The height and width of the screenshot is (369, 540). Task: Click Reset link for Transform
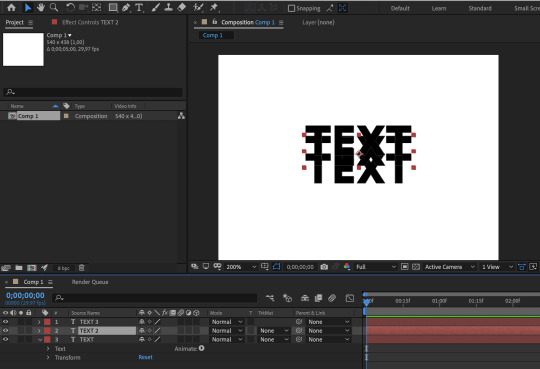point(145,357)
